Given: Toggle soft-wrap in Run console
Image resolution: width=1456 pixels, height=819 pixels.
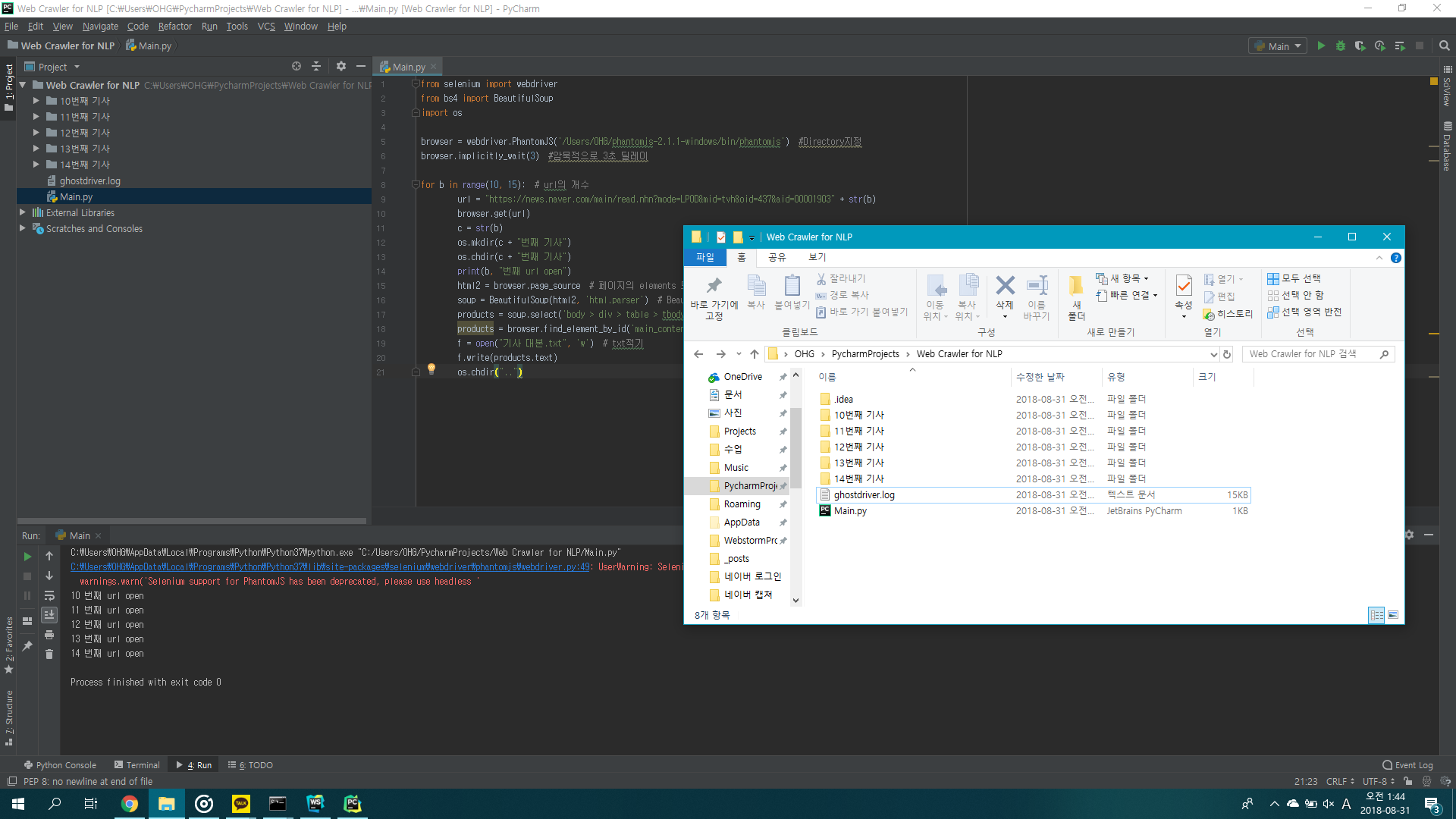Looking at the screenshot, I should pos(49,596).
